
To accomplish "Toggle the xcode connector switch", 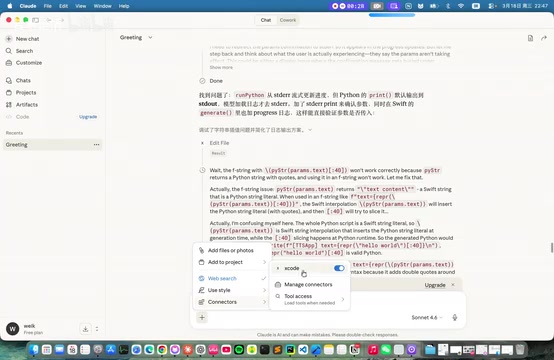I will point(339,268).
